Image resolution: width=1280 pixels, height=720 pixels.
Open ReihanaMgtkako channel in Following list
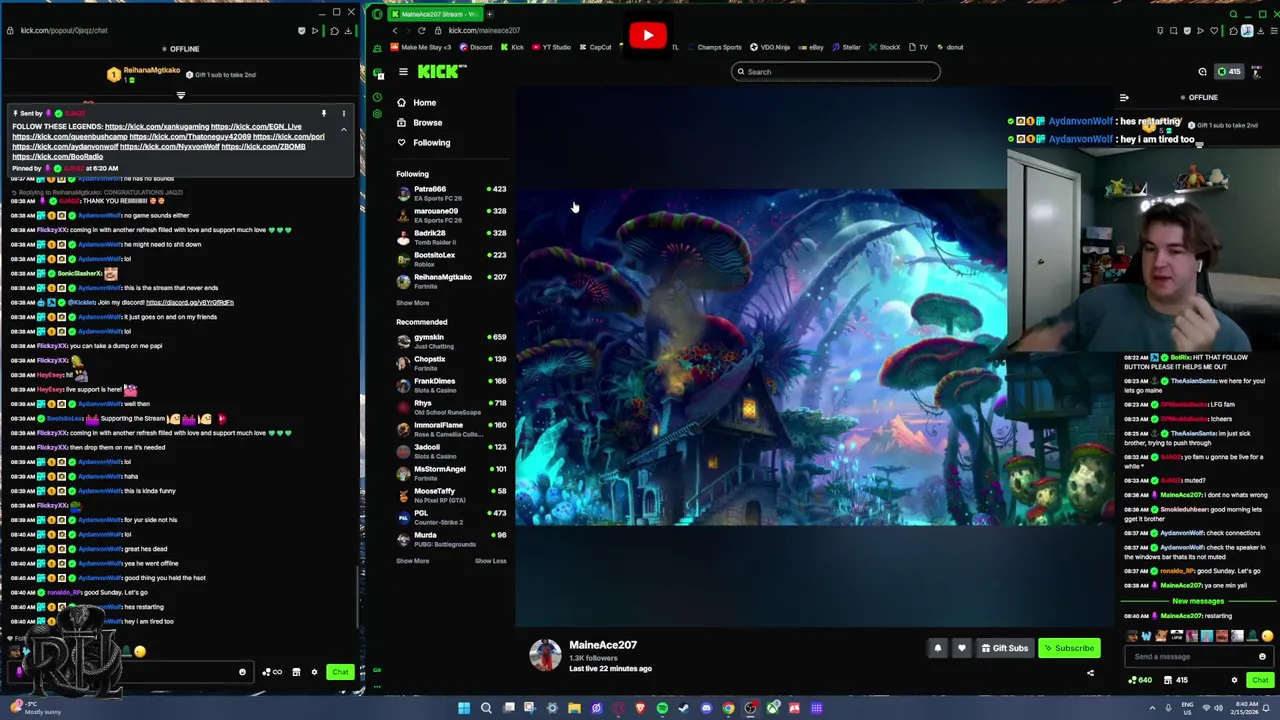click(451, 281)
